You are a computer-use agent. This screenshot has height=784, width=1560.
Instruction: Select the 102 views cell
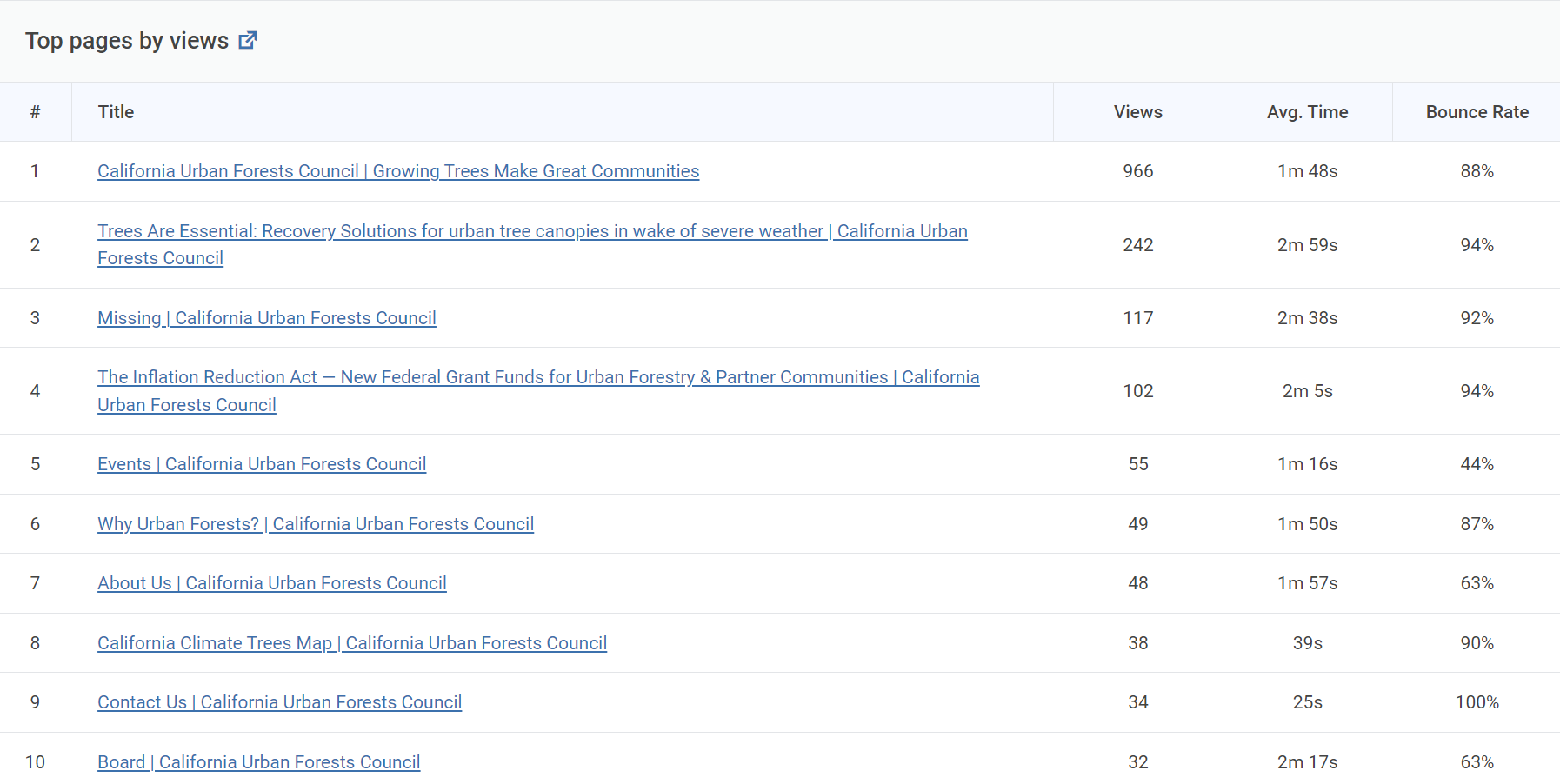point(1138,391)
